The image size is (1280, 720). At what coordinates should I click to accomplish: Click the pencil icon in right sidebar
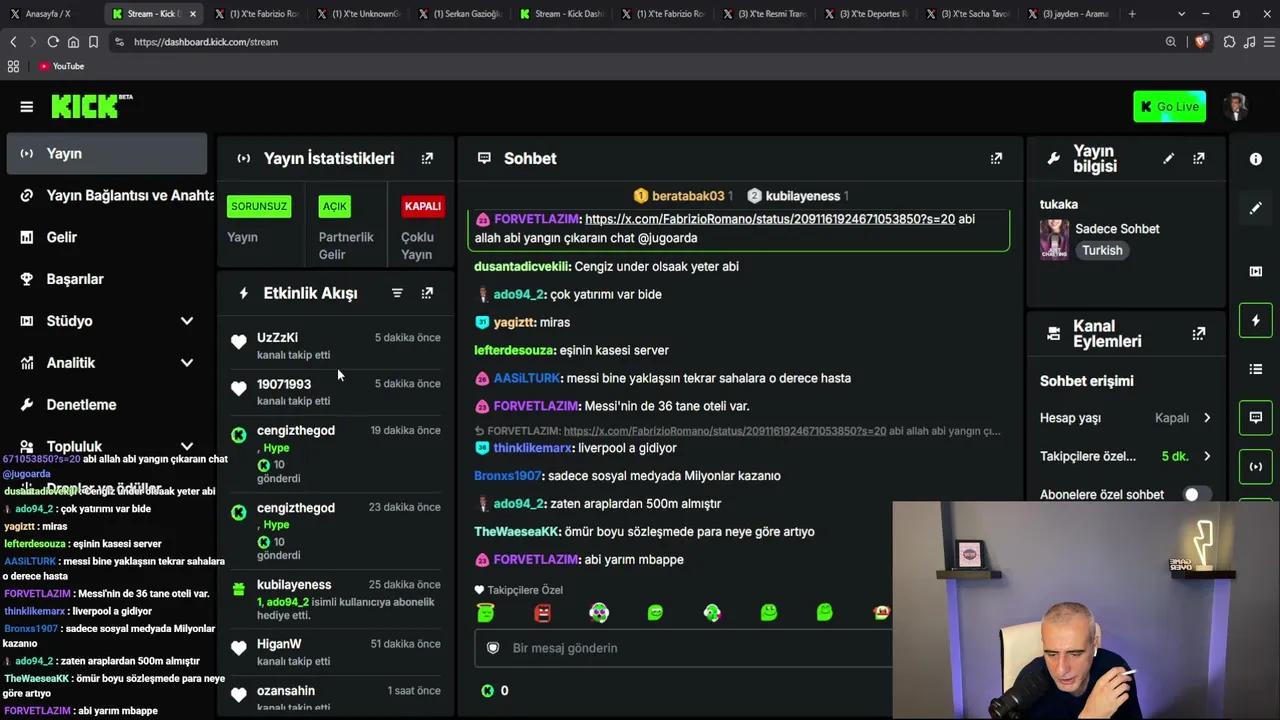[1256, 208]
